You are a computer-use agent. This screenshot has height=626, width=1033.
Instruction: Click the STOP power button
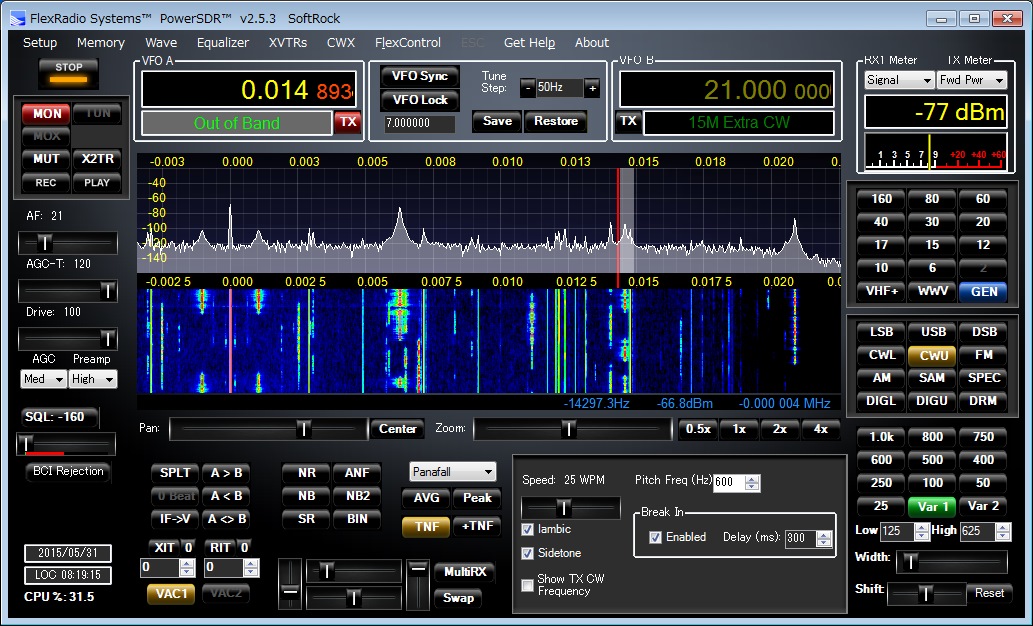(x=69, y=72)
